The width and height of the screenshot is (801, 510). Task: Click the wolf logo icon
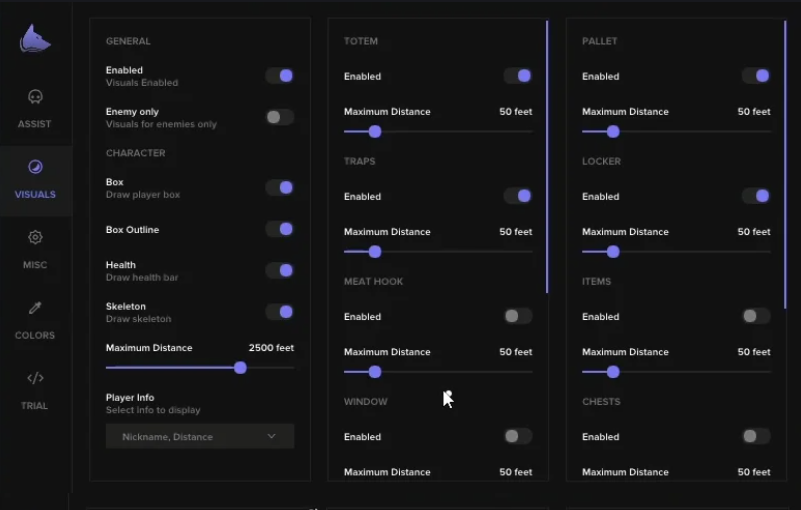point(35,39)
